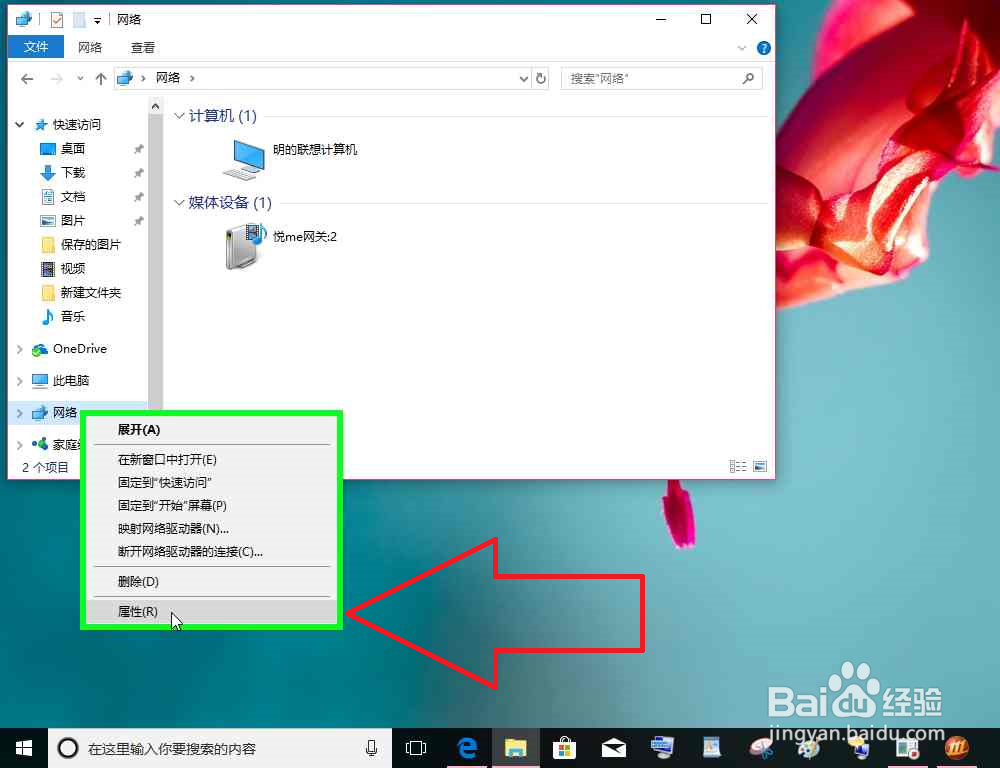
Task: Open OneDrive from the sidebar
Action: pyautogui.click(x=80, y=349)
